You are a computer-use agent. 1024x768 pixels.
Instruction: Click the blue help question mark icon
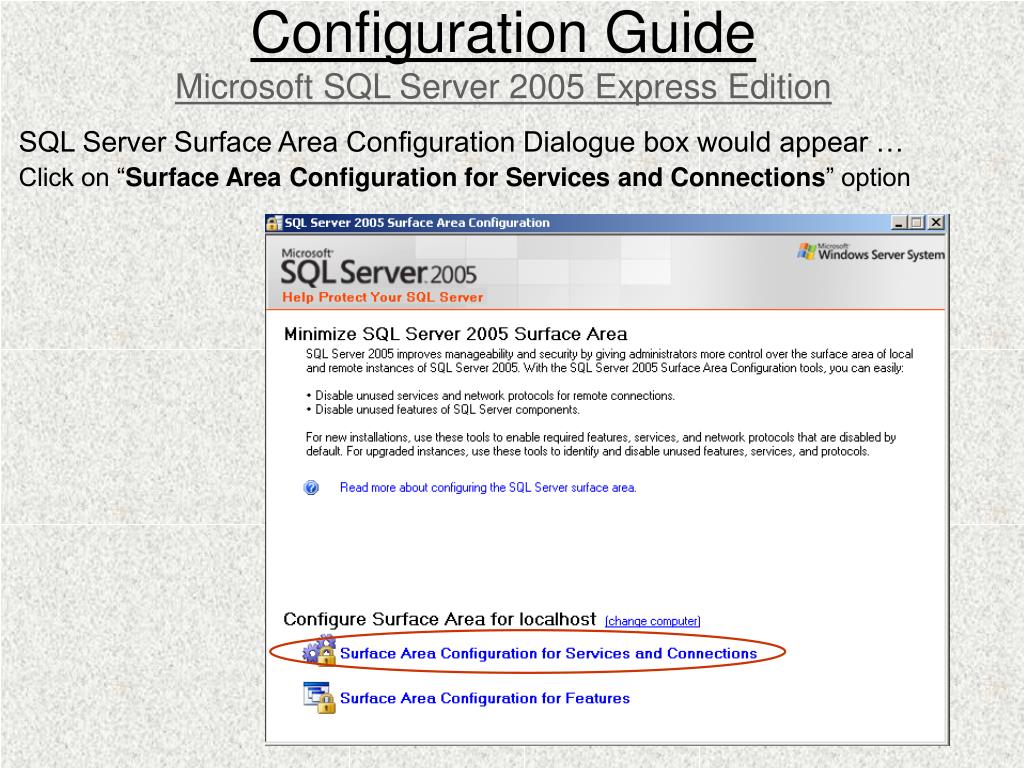pyautogui.click(x=312, y=487)
